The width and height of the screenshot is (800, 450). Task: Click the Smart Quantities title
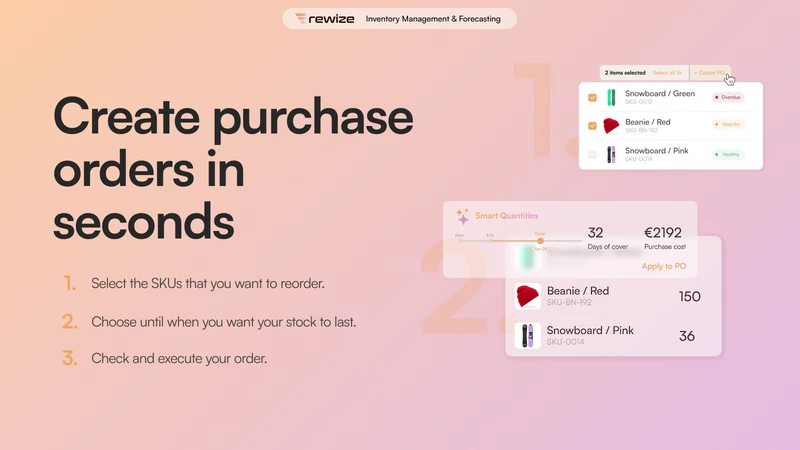(507, 216)
